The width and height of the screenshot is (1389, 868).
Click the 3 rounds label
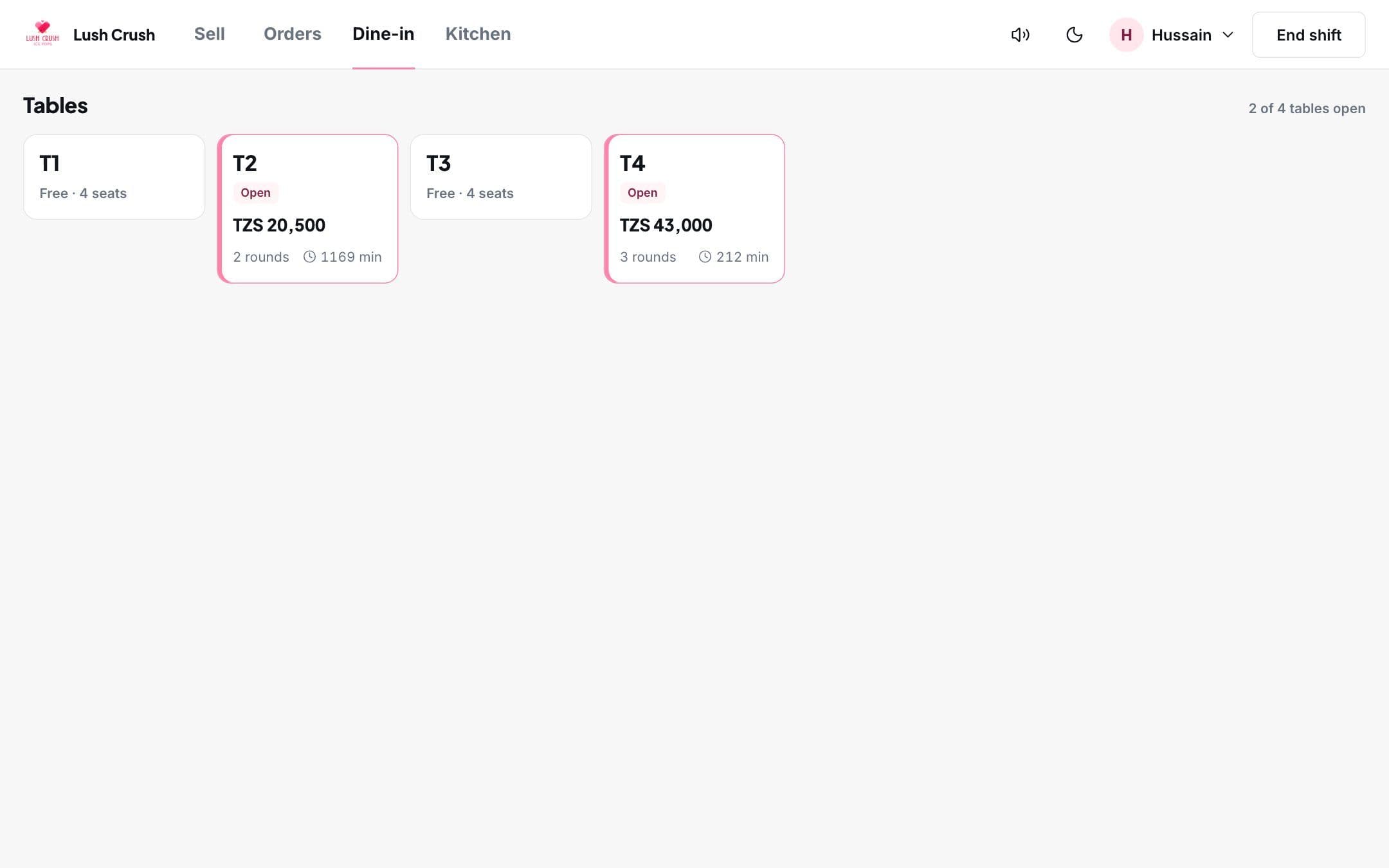click(x=648, y=257)
